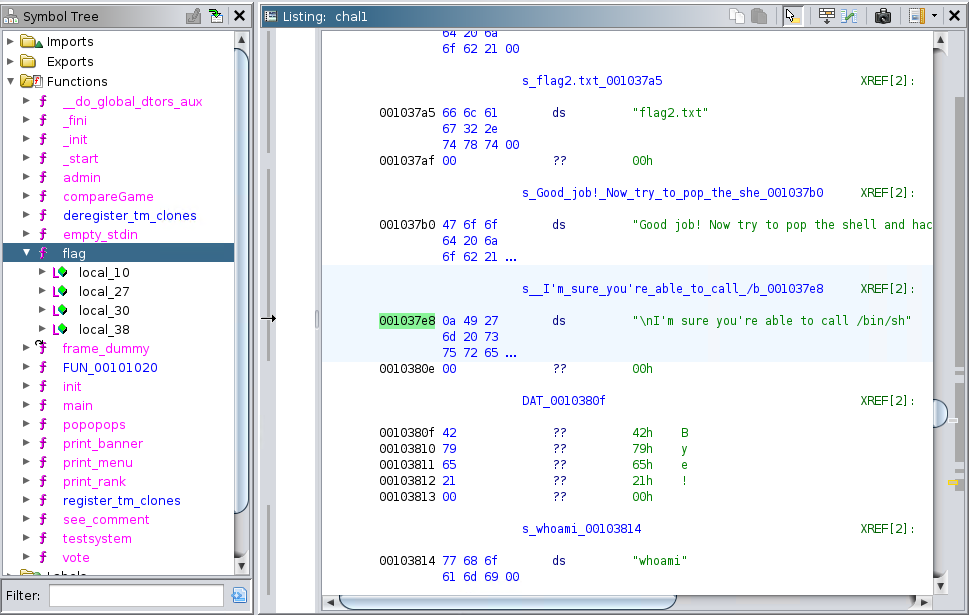The image size is (969, 615).
Task: Click the Exports folder icon
Action: click(28, 61)
